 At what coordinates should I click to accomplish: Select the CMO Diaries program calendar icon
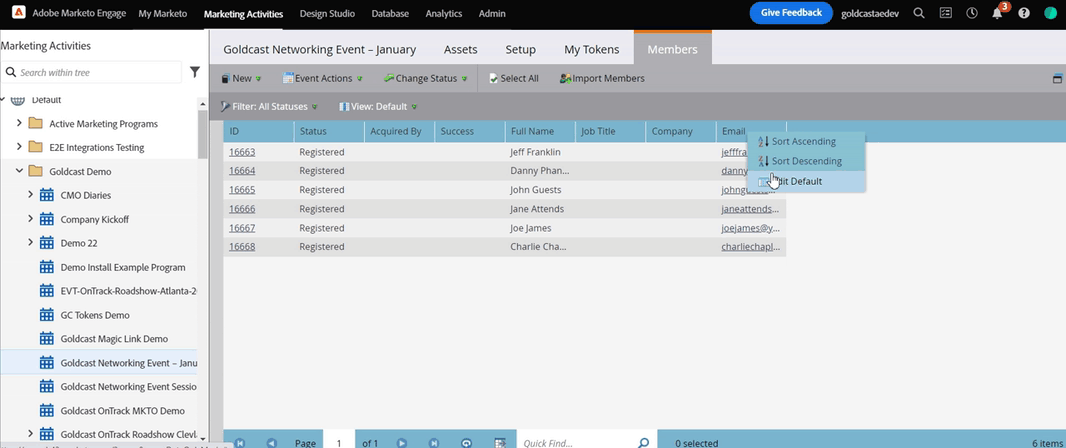coord(46,195)
